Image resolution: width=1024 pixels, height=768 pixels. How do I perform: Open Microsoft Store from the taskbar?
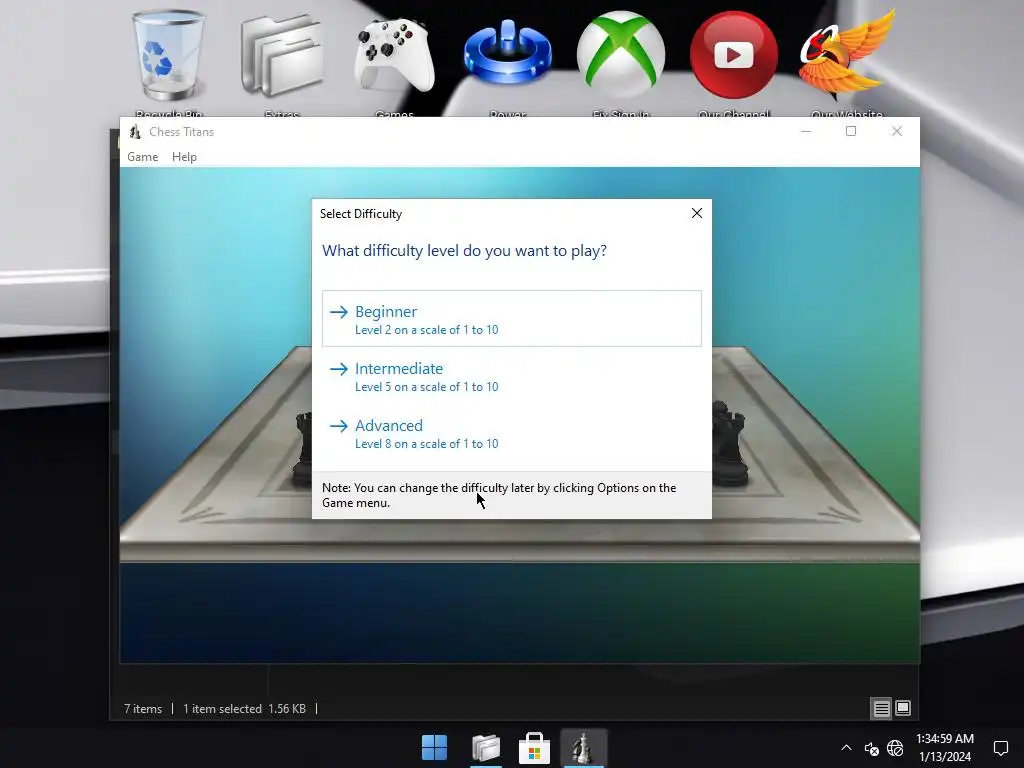(x=534, y=748)
